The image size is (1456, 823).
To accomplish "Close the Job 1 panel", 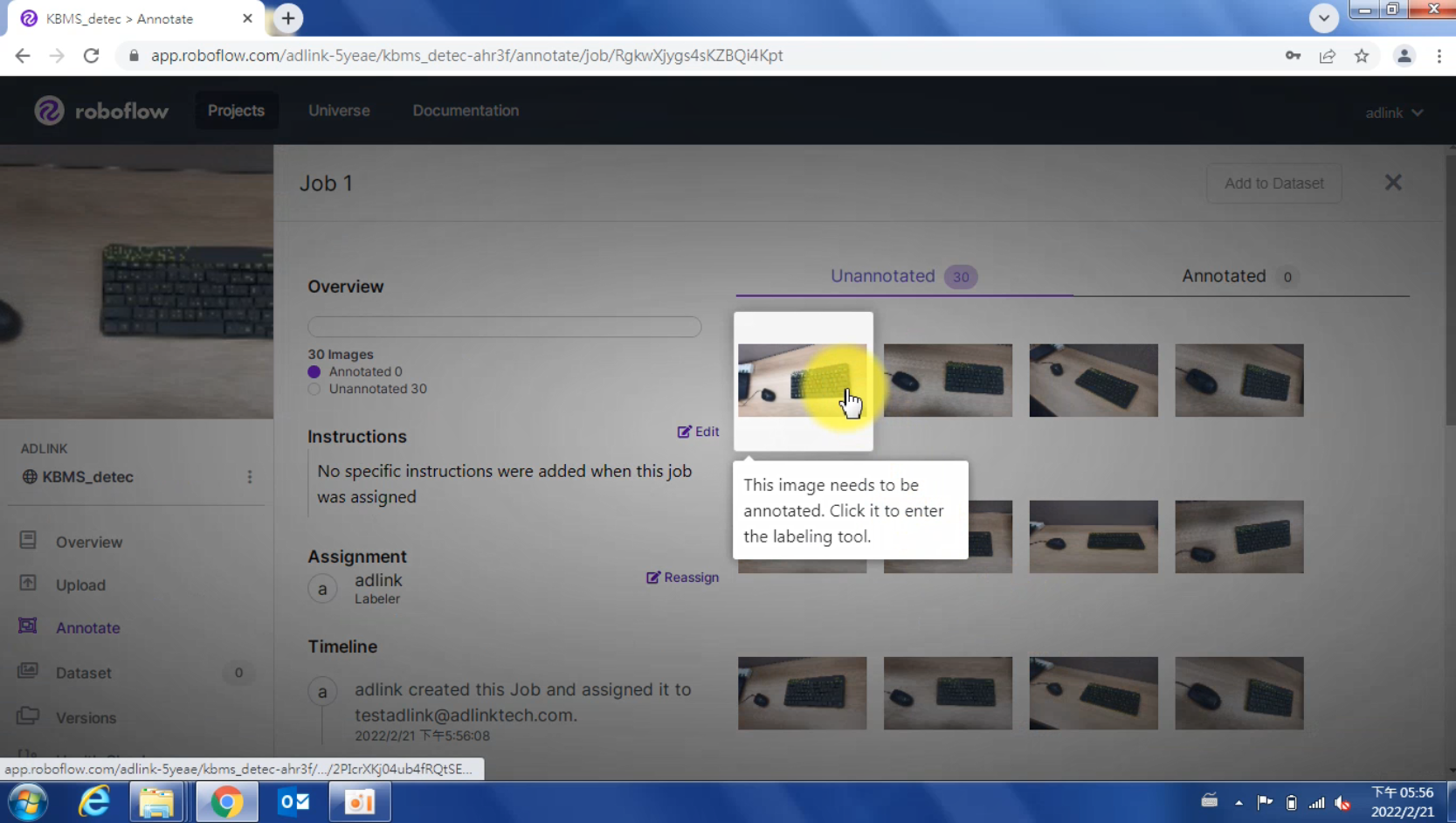I will pos(1392,183).
